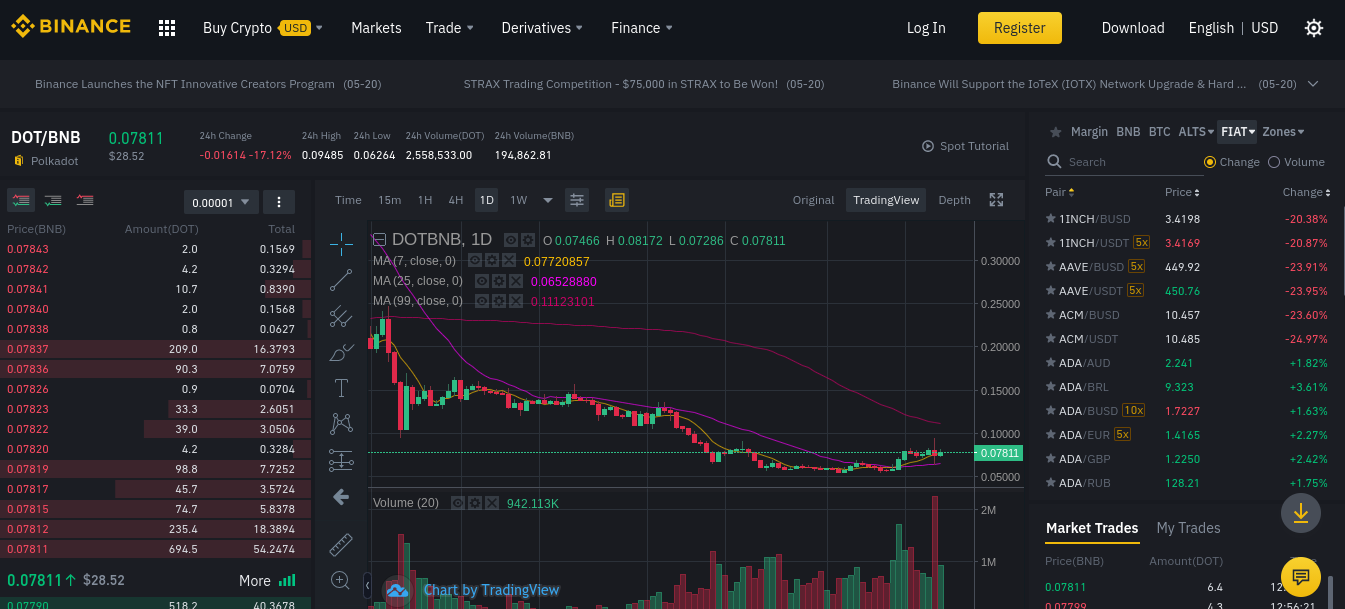Open order book more options menu

click(278, 202)
